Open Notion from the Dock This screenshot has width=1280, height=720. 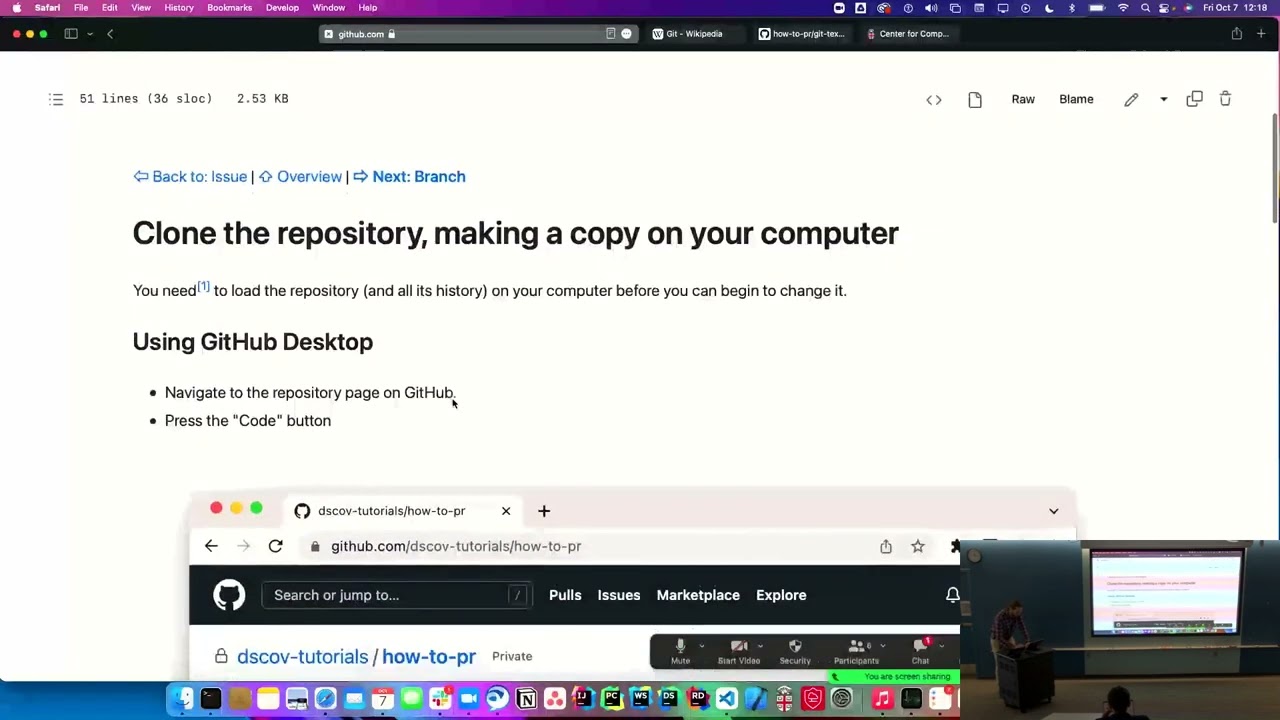point(526,698)
